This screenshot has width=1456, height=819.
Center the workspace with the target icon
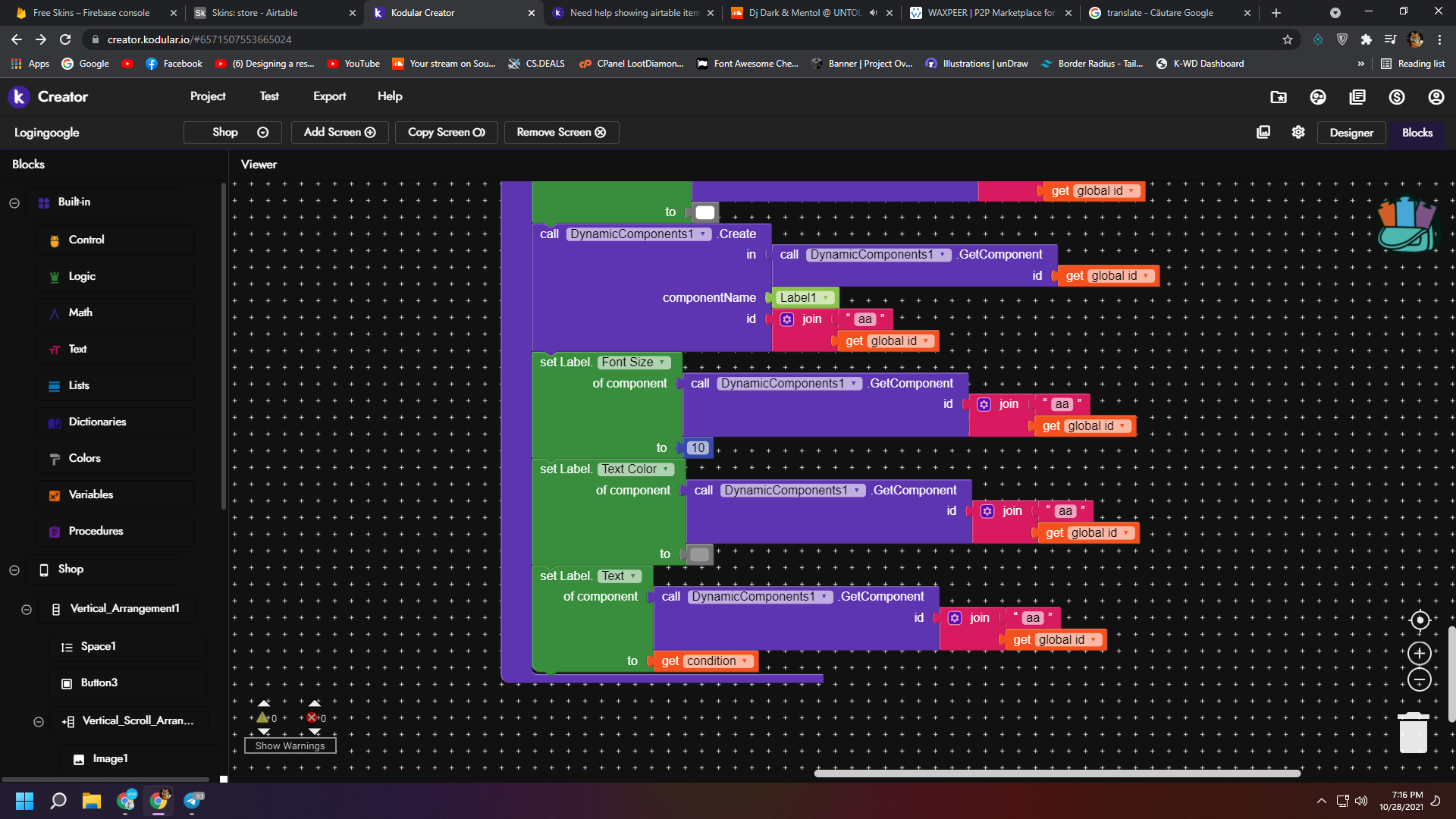pyautogui.click(x=1419, y=620)
